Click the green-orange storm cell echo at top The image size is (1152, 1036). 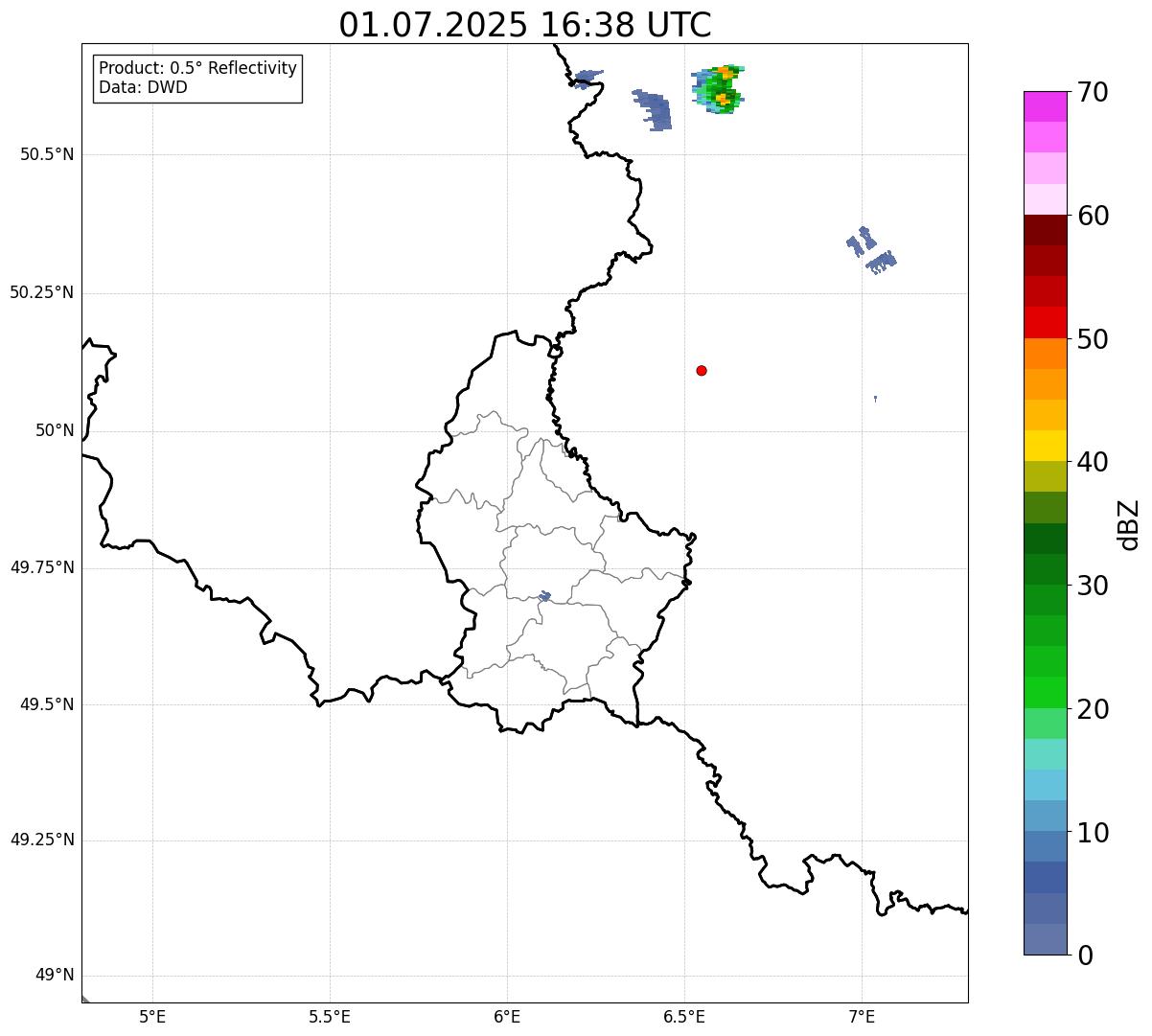(719, 89)
